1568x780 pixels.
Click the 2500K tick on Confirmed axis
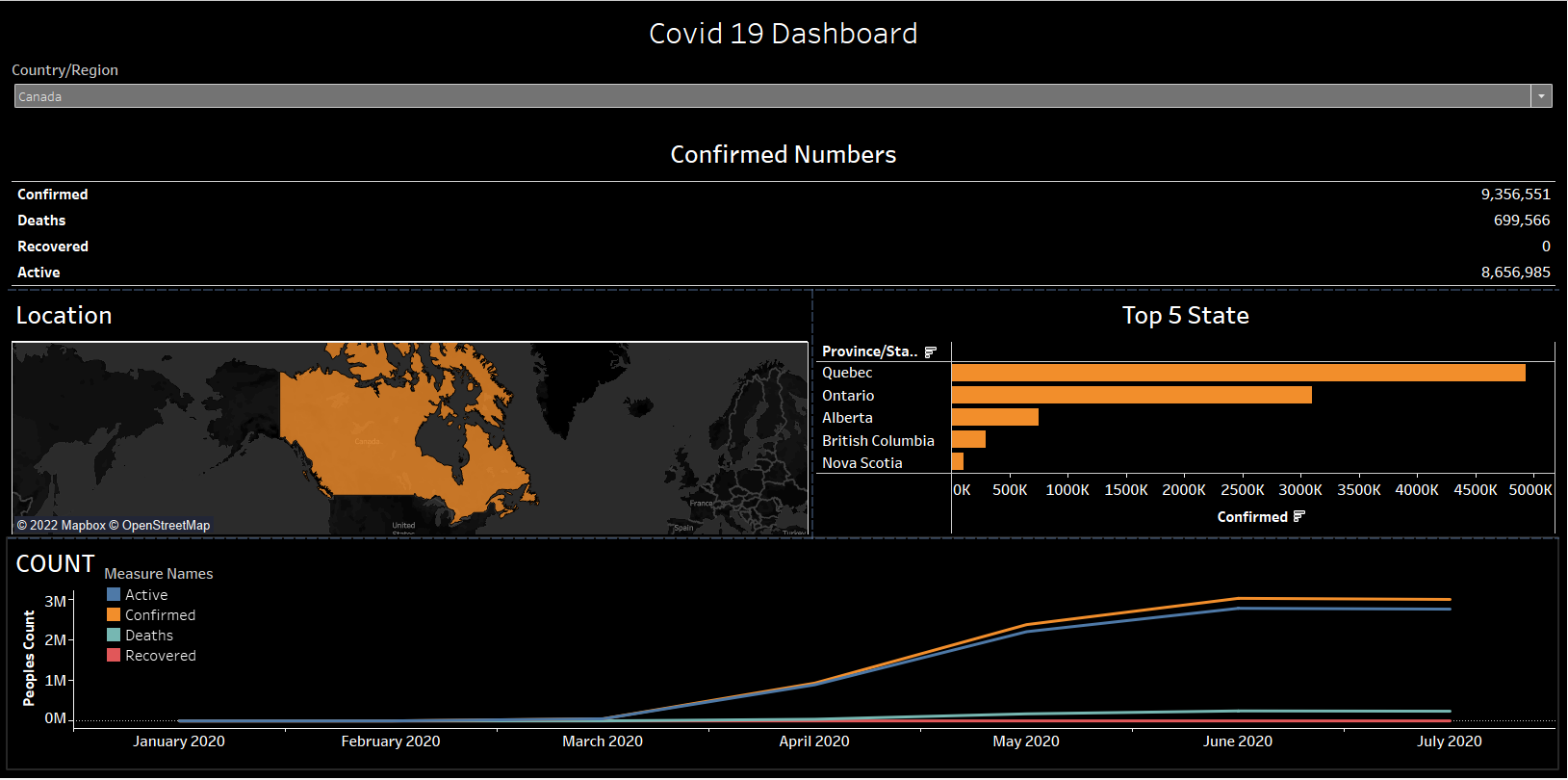click(x=1243, y=490)
